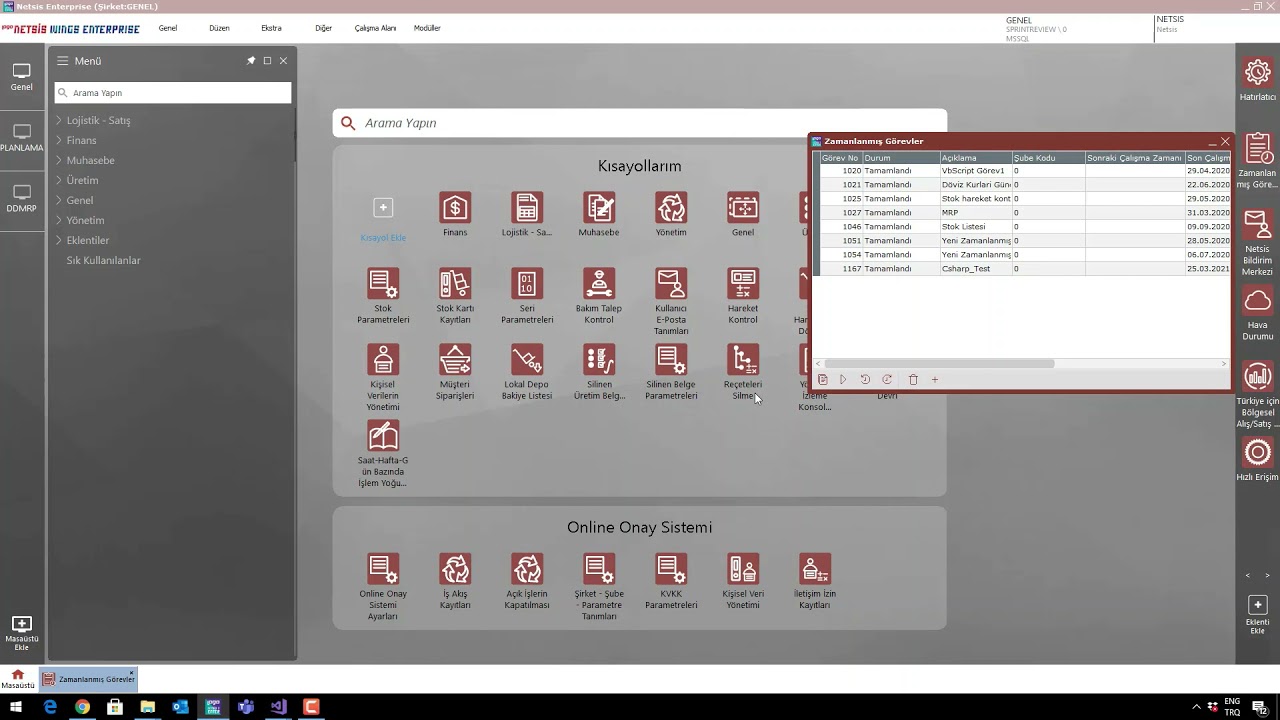Image resolution: width=1280 pixels, height=720 pixels.
Task: Open the Lojistik - Satış shortcut icon
Action: 527,208
